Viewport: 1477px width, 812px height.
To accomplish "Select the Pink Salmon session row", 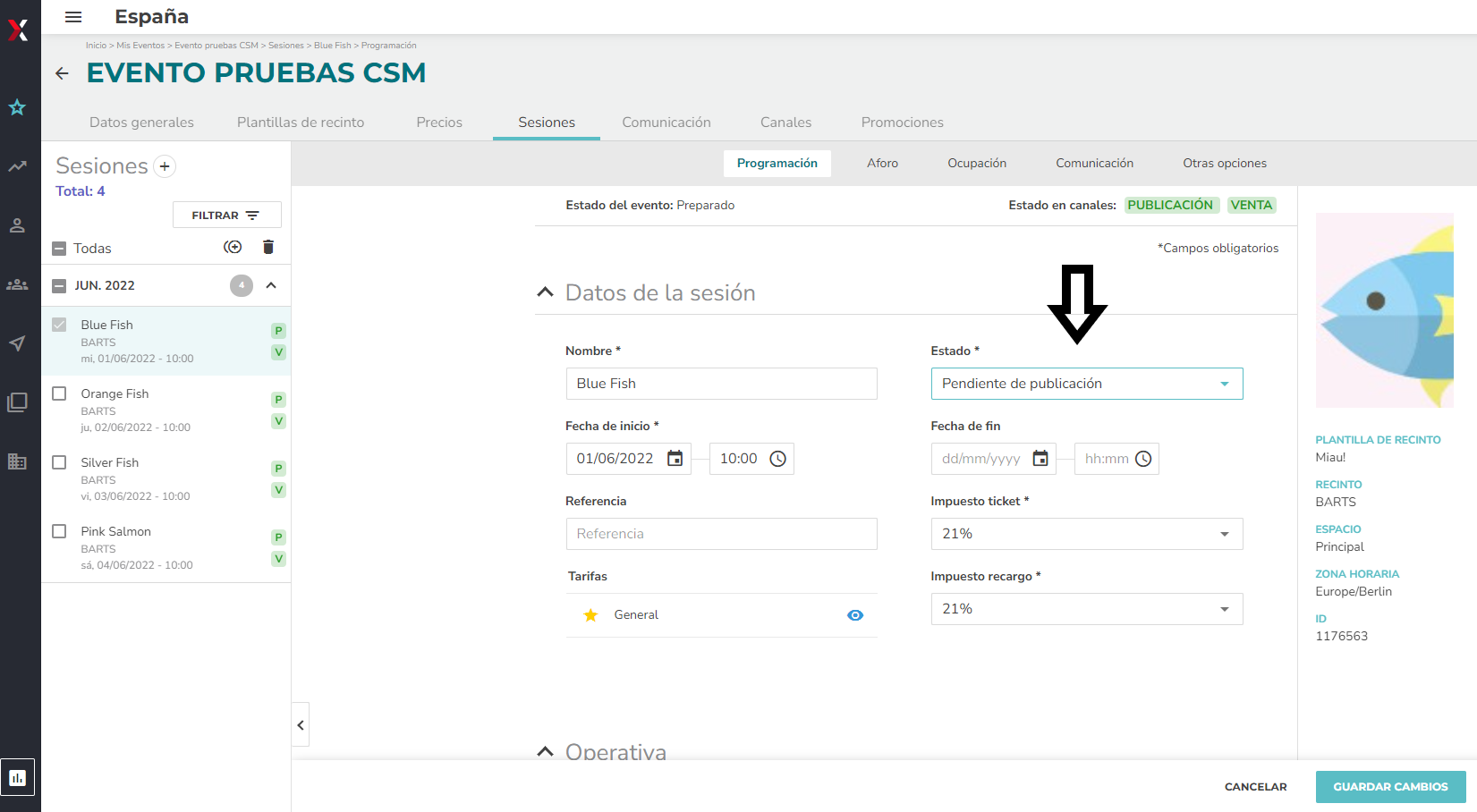I will tap(166, 548).
